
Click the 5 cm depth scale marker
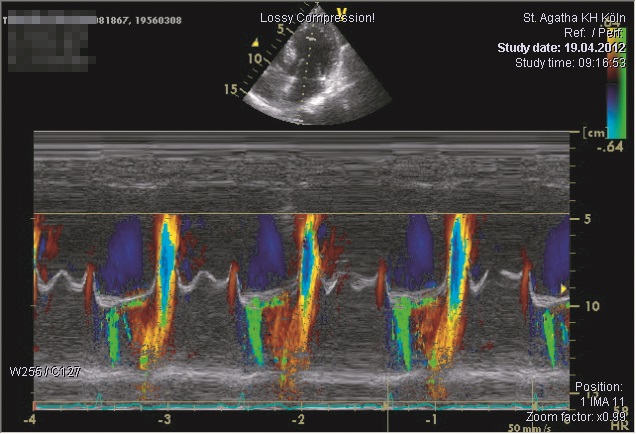pyautogui.click(x=590, y=218)
